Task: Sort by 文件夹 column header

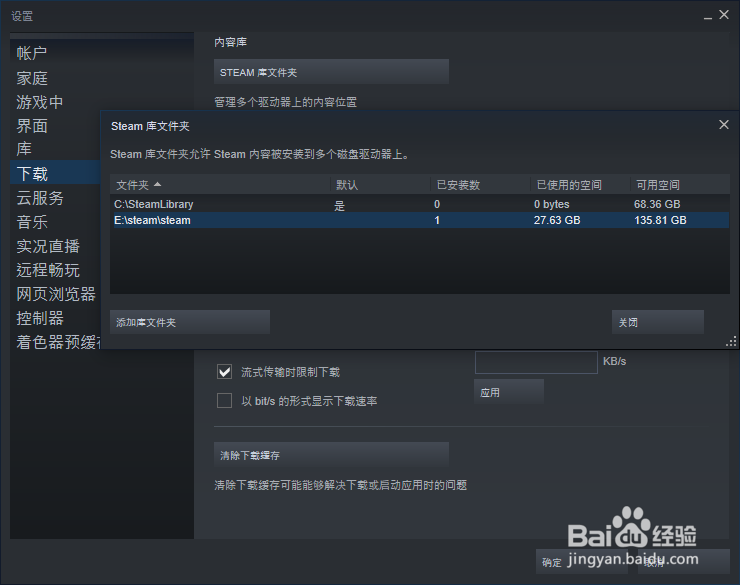Action: point(220,185)
